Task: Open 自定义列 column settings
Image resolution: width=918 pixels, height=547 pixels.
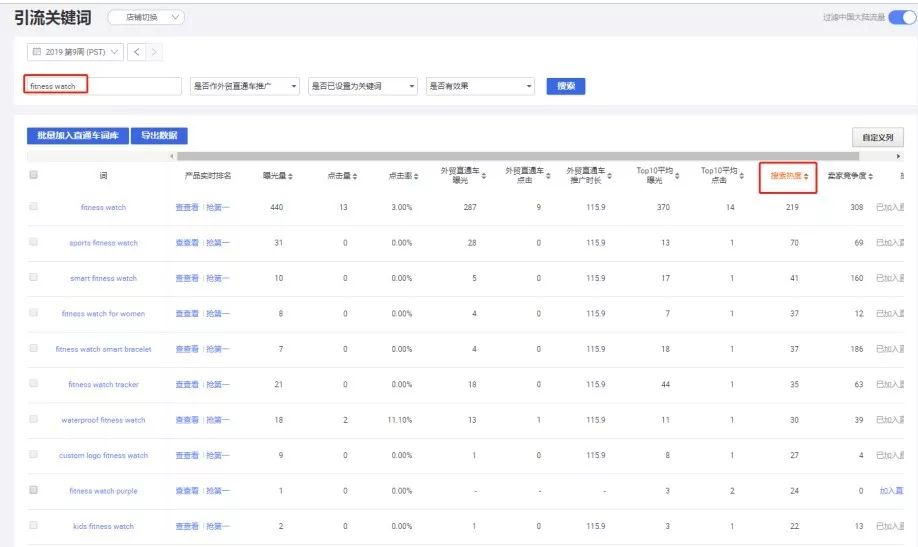Action: (x=878, y=138)
